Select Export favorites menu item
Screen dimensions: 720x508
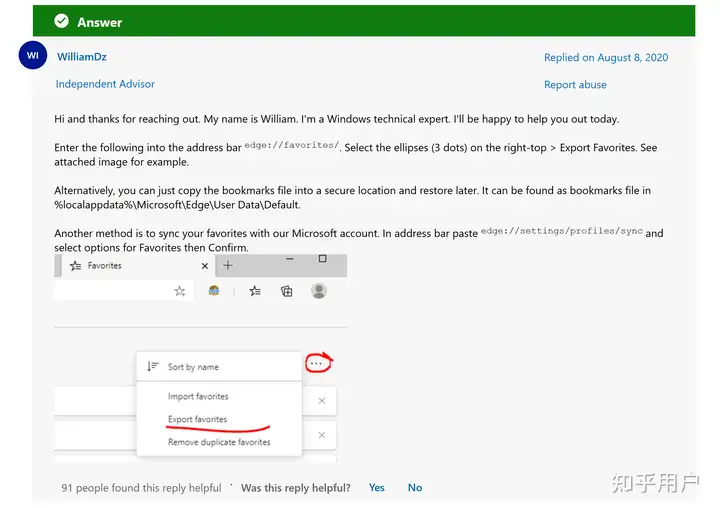(197, 420)
